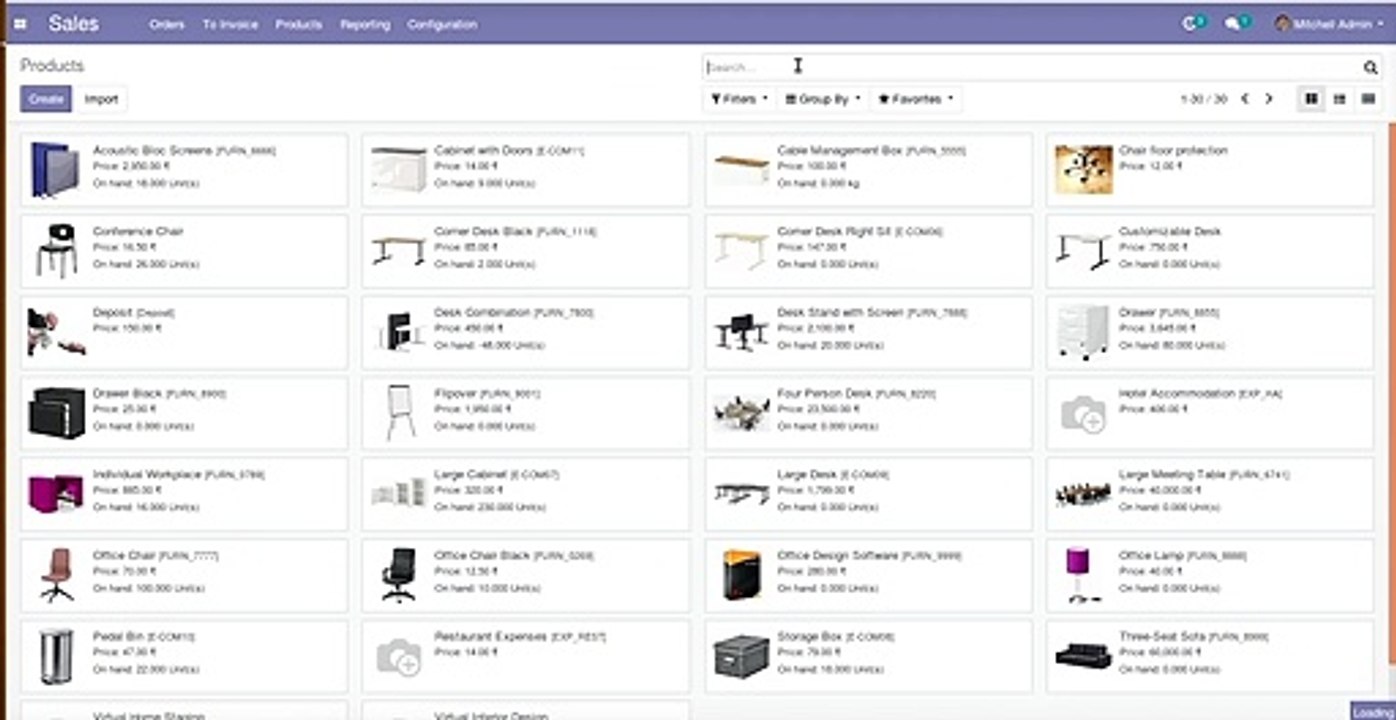
Task: Open Desk Combination product card
Action: [x=526, y=332]
